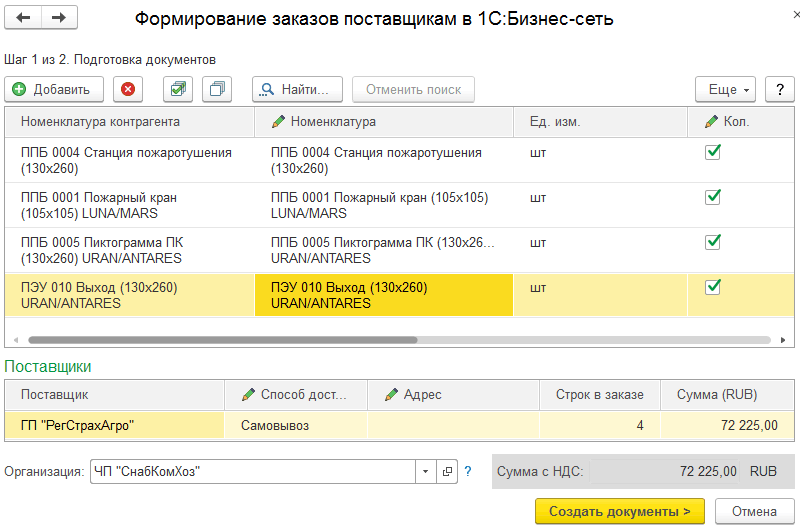Click the Кол. column header

(741, 122)
